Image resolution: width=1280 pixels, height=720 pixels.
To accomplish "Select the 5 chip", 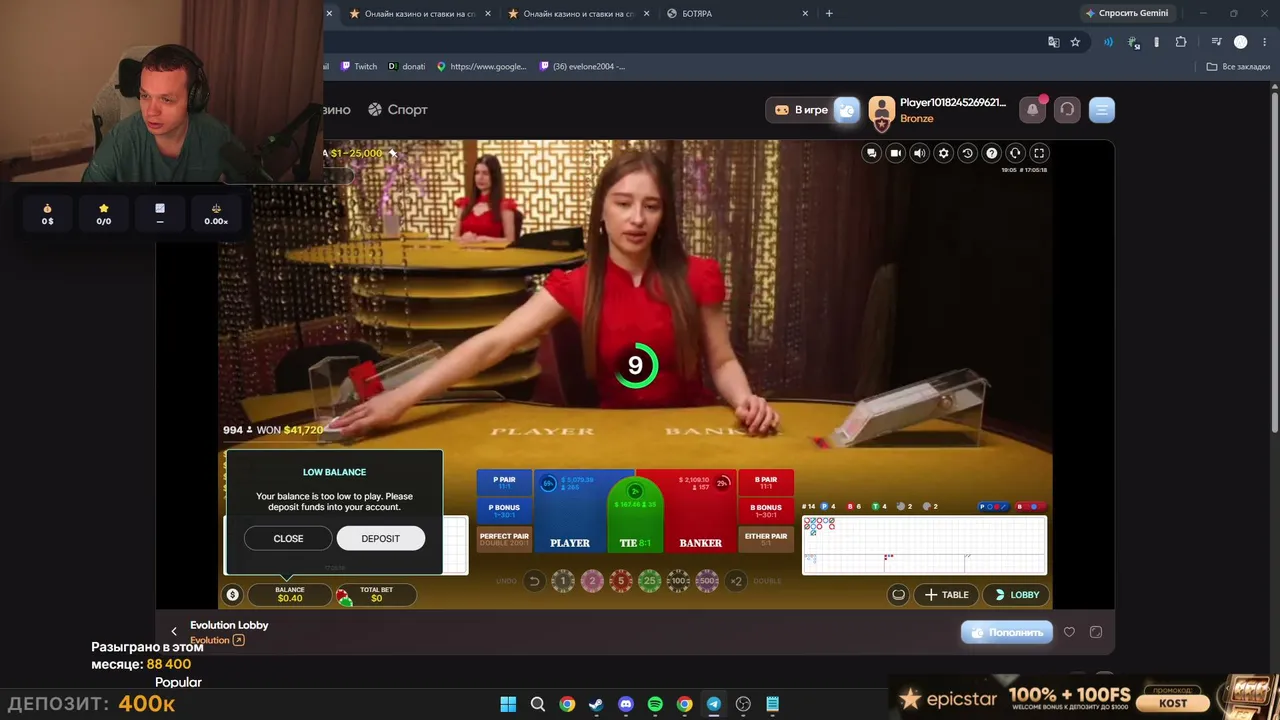I will (621, 581).
